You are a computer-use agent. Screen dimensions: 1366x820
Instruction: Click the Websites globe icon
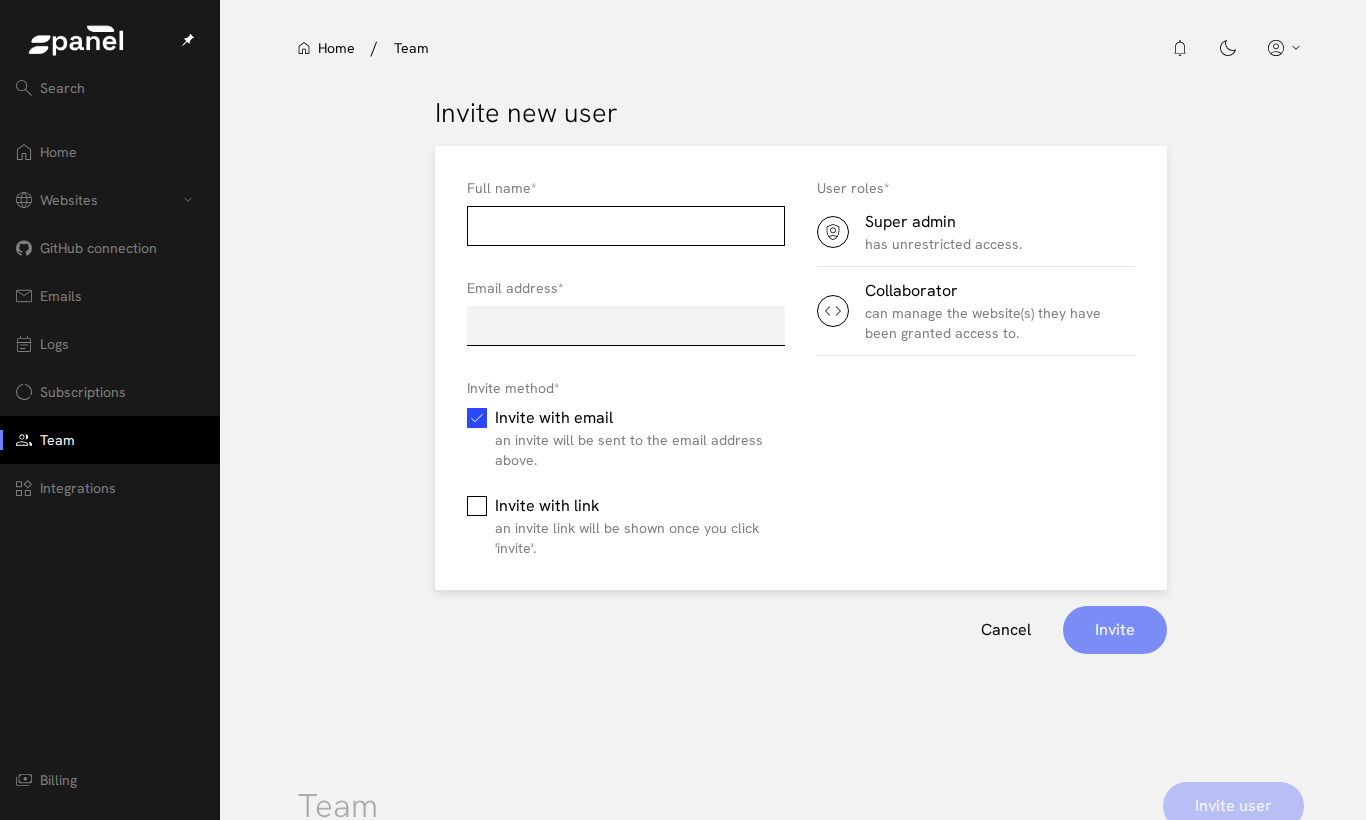pos(24,200)
